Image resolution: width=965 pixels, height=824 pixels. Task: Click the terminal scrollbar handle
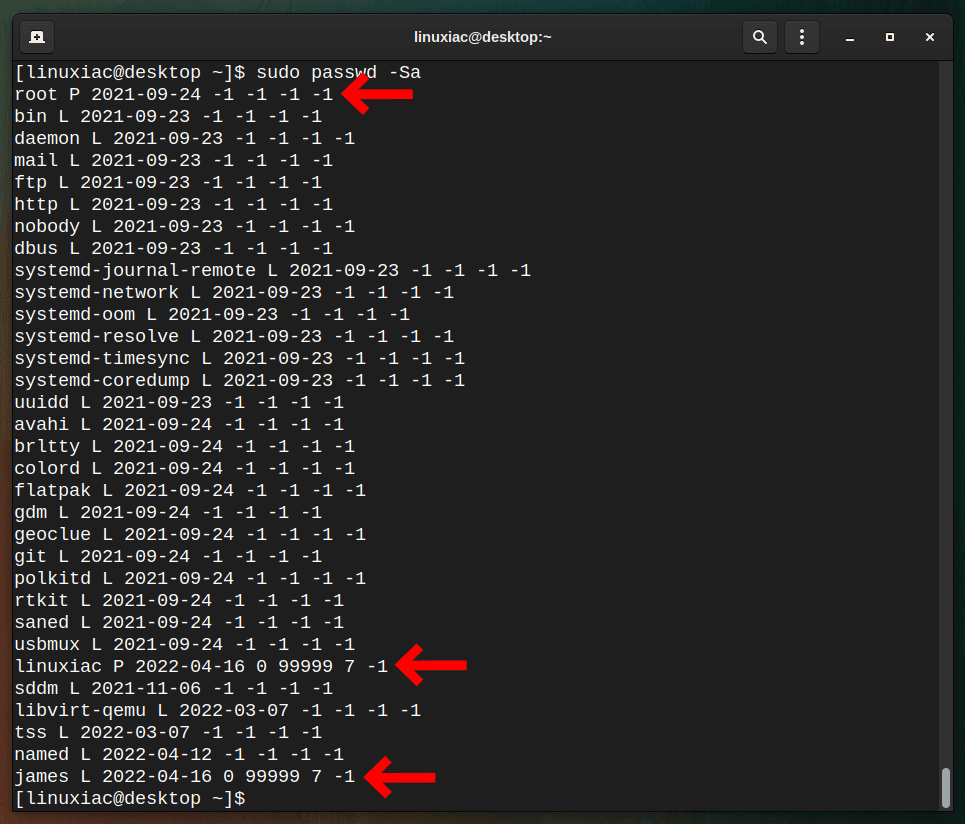[946, 787]
